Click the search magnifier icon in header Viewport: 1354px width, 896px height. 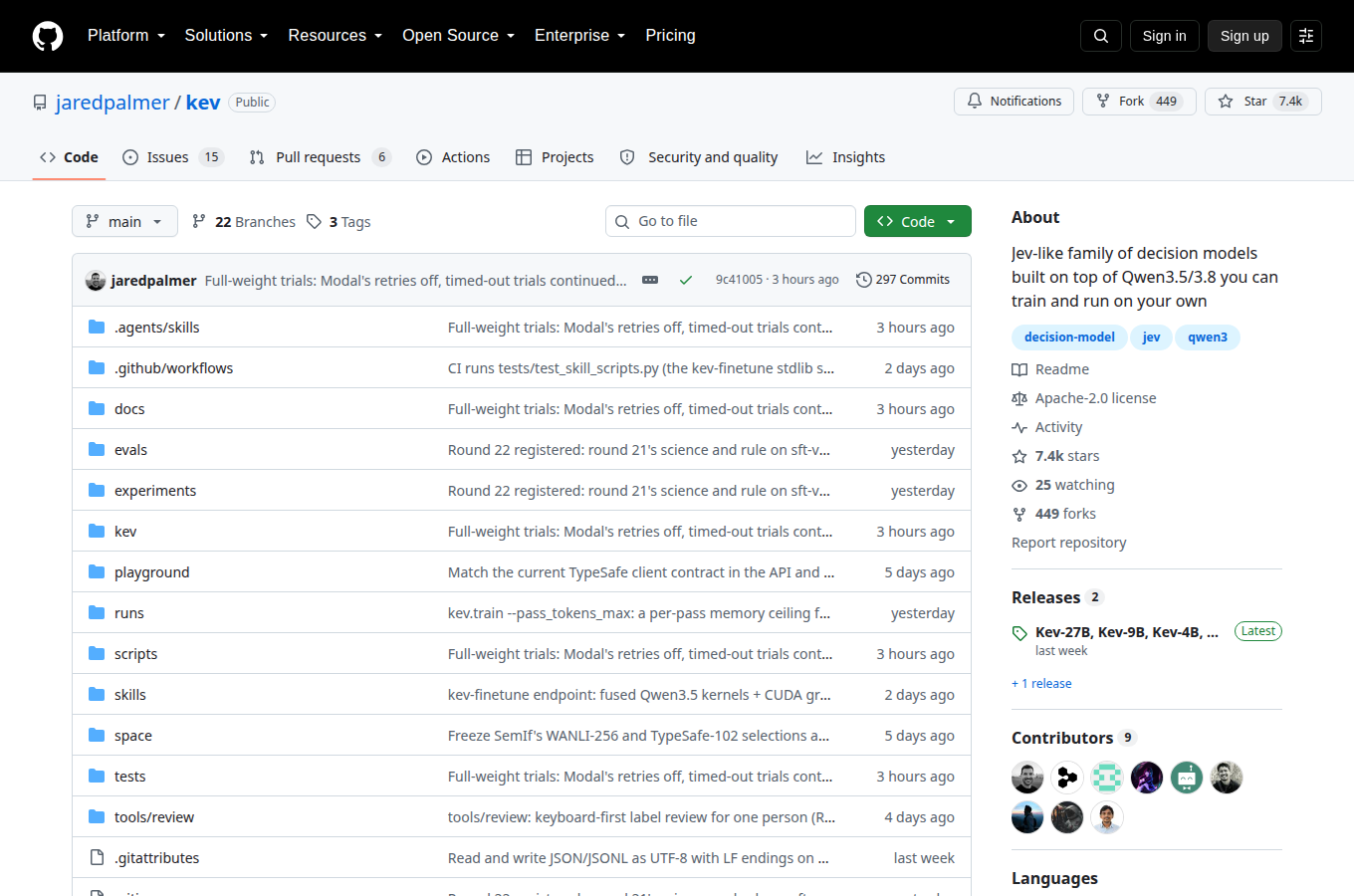tap(1101, 36)
